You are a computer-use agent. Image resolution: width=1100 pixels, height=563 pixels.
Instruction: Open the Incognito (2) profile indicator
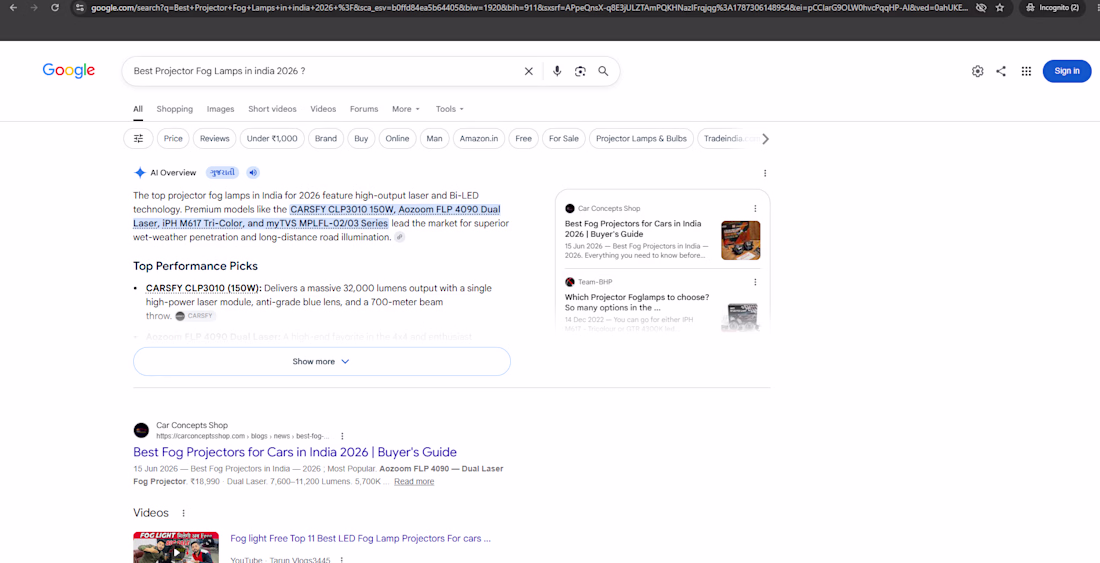[x=1054, y=8]
